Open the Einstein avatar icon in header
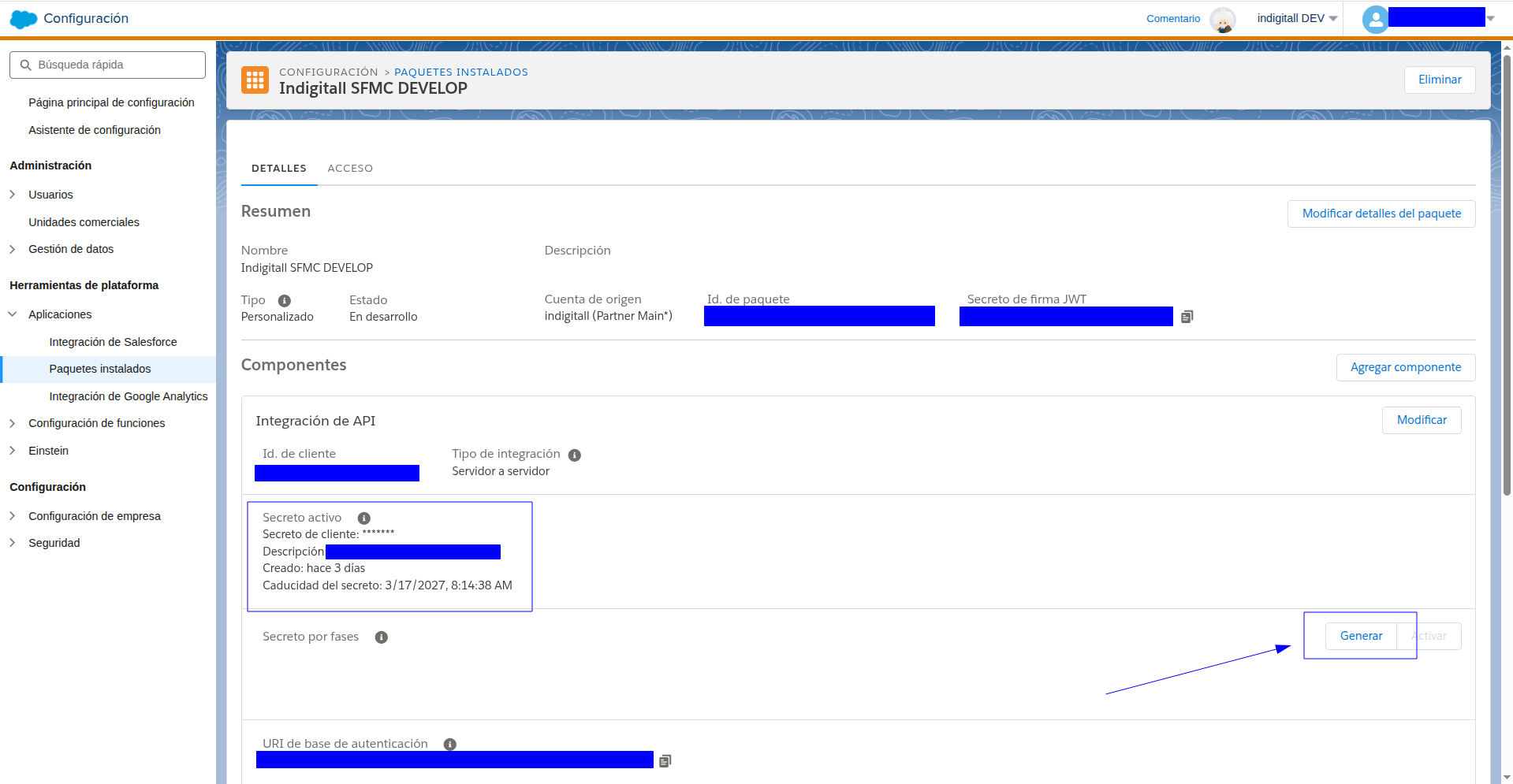The image size is (1513, 784). click(x=1222, y=19)
